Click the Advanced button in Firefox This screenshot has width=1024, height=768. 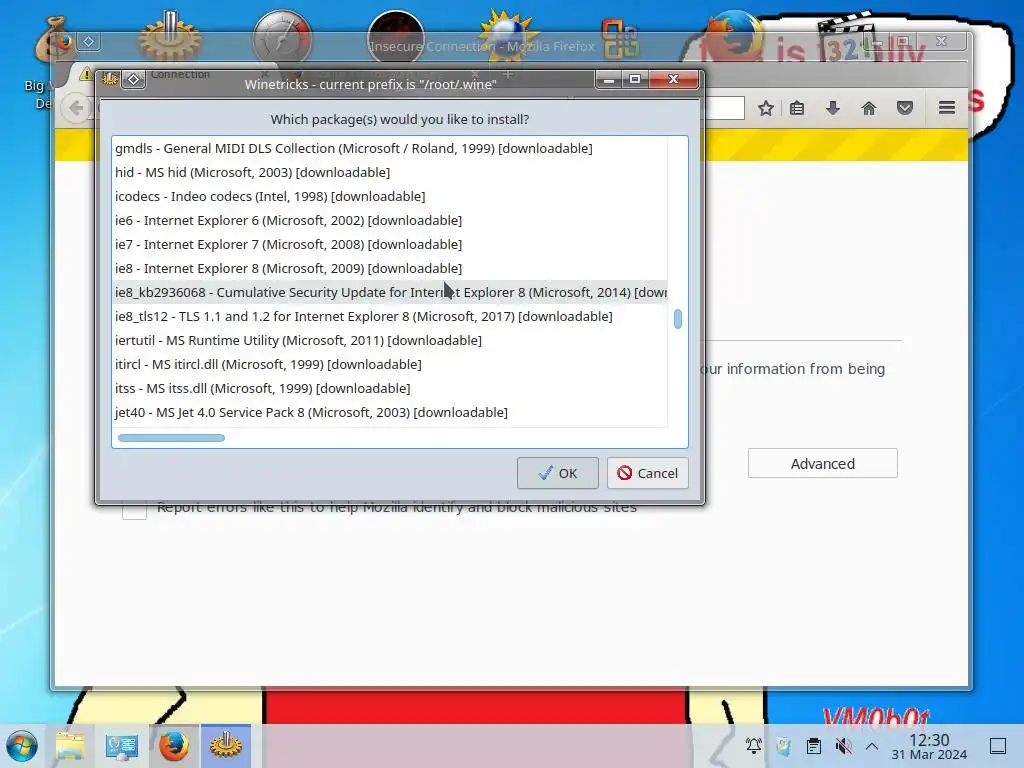pyautogui.click(x=822, y=464)
